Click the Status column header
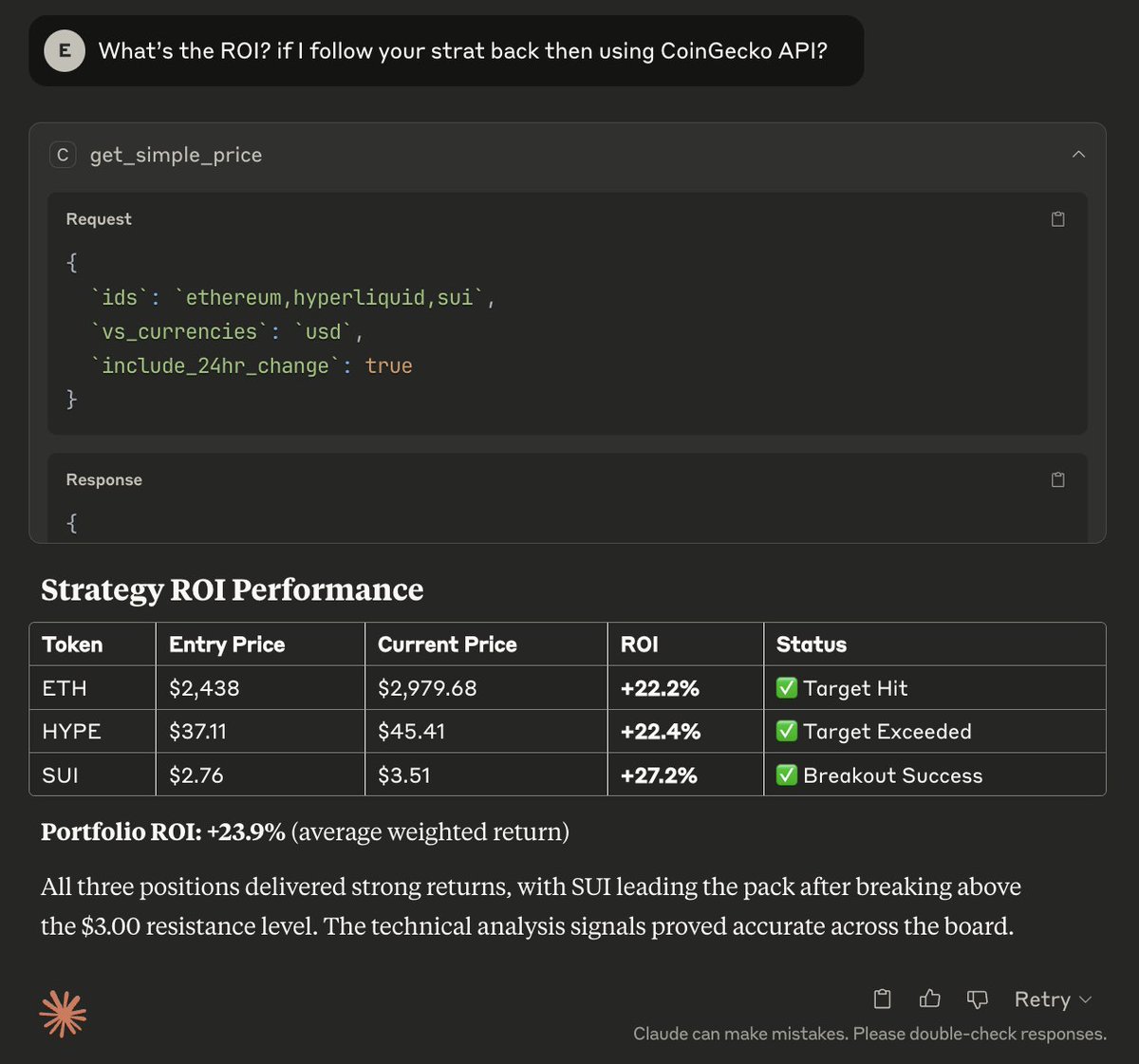The height and width of the screenshot is (1064, 1139). [935, 644]
